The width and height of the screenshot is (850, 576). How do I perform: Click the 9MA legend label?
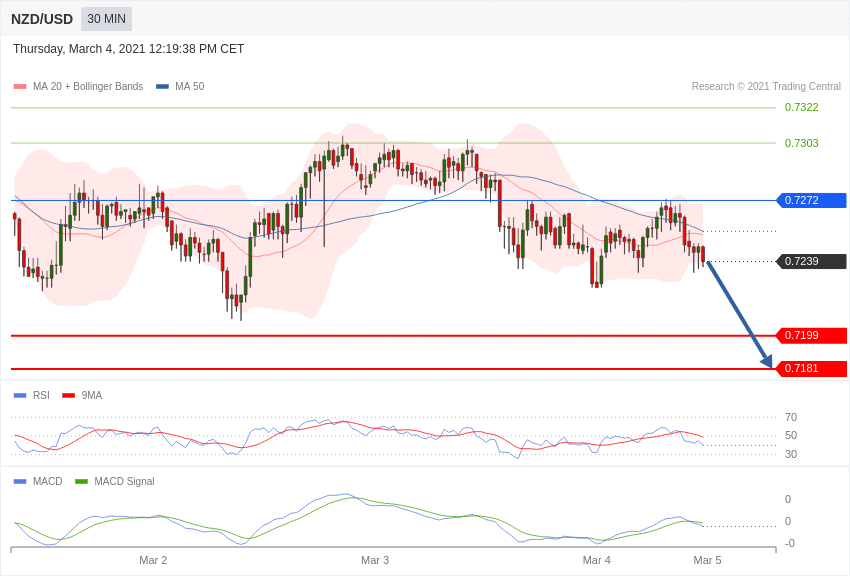[x=92, y=396]
